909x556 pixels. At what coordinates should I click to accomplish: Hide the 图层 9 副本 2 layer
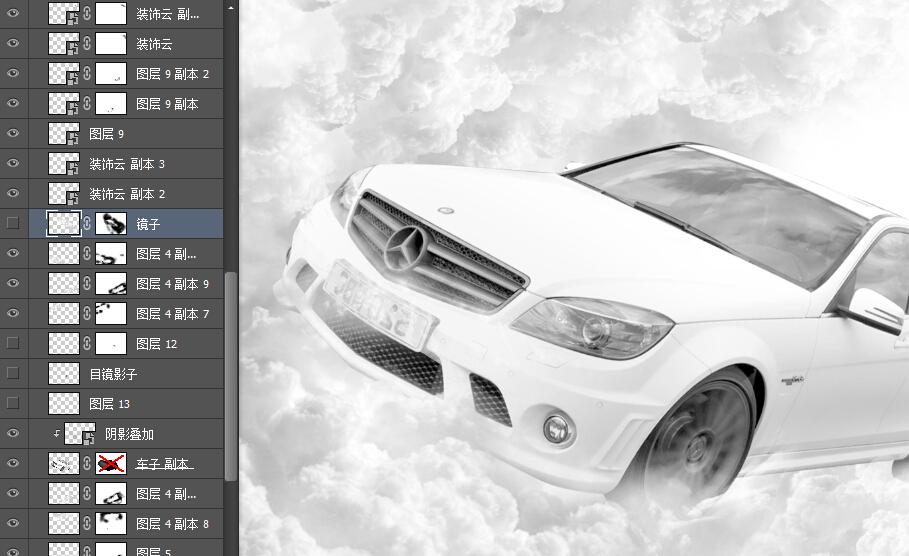(x=13, y=74)
